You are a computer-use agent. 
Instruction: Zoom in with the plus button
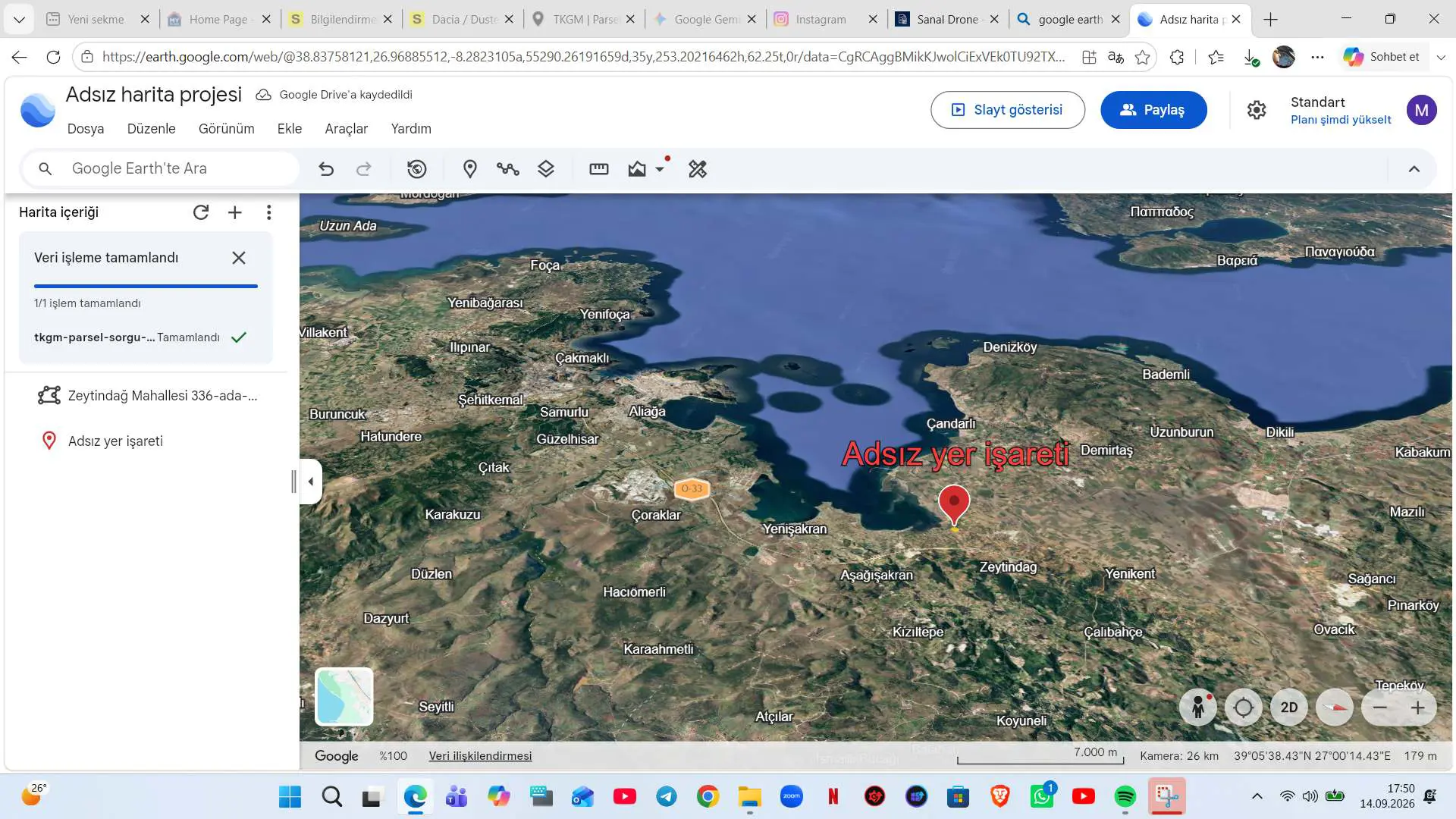pyautogui.click(x=1418, y=708)
